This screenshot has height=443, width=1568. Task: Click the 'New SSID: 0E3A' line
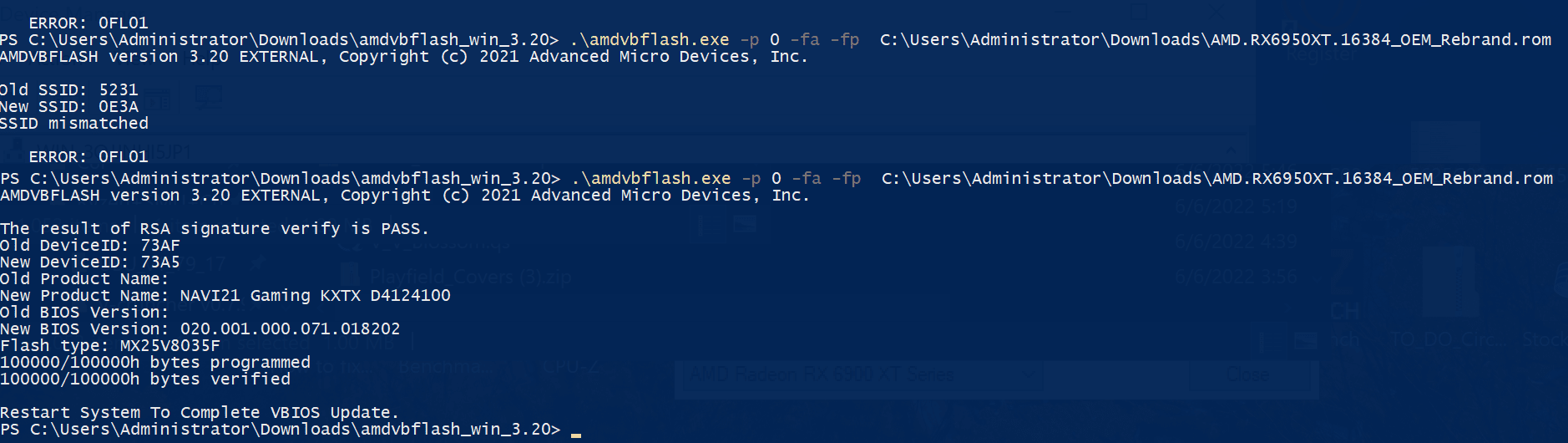pyautogui.click(x=69, y=106)
